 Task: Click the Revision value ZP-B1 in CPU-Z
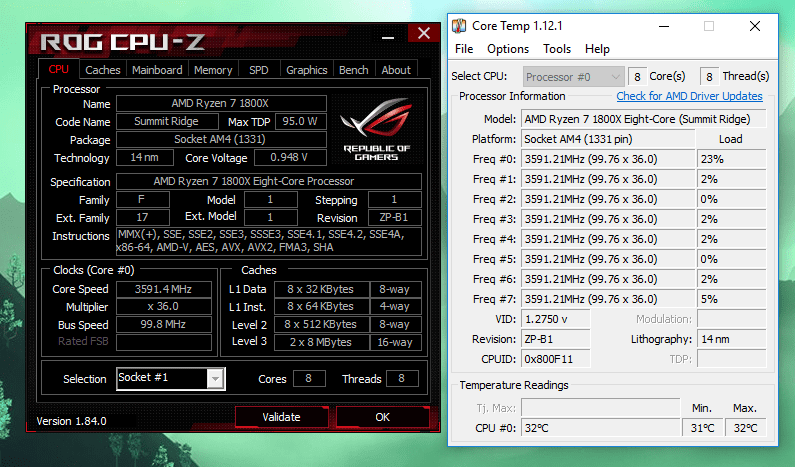point(394,218)
